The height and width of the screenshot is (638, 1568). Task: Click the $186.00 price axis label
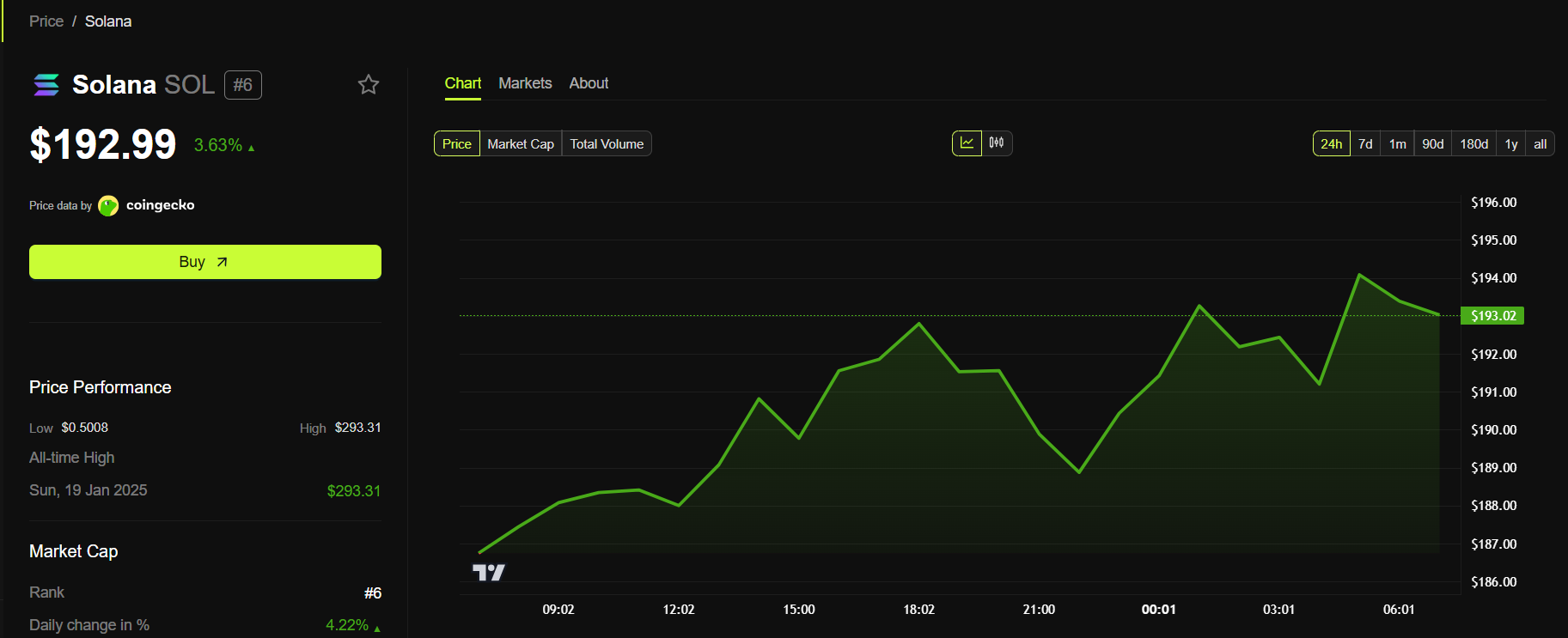[1494, 582]
